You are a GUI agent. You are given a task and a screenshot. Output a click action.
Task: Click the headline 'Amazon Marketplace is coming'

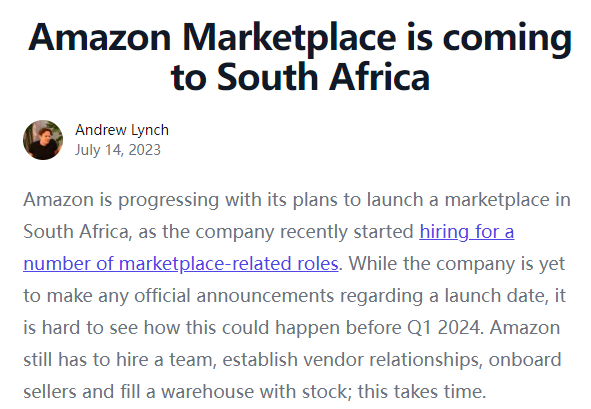pos(300,38)
